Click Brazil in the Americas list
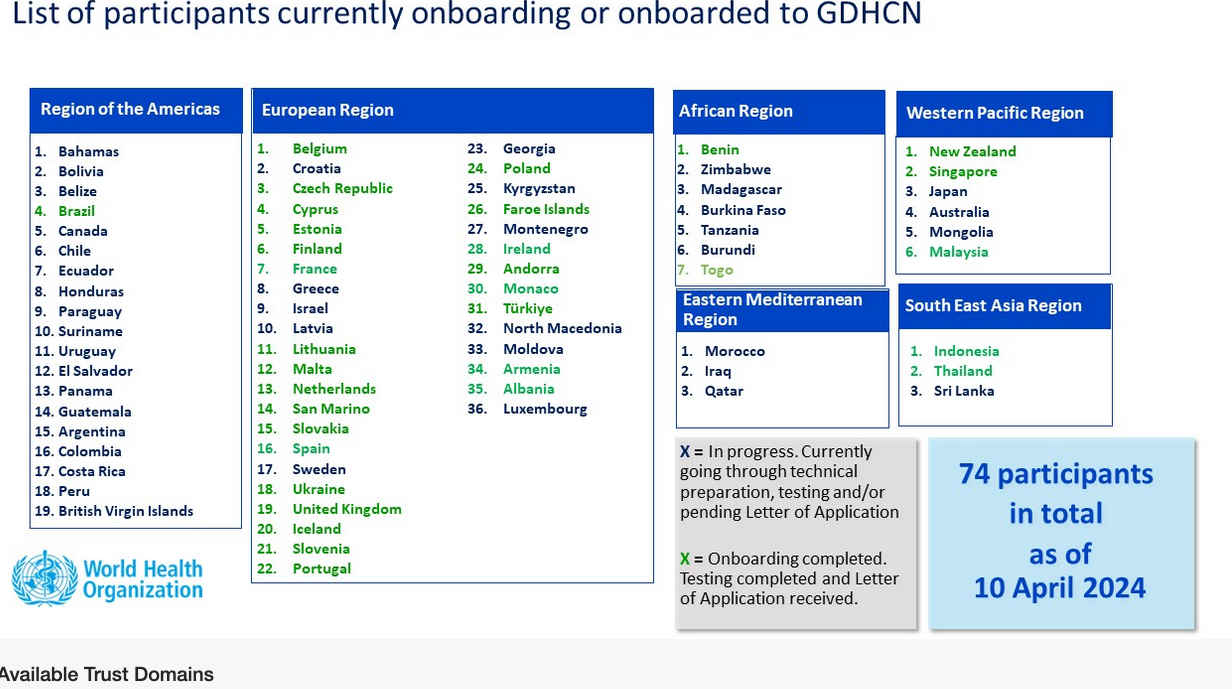This screenshot has width=1232, height=689. [x=76, y=211]
